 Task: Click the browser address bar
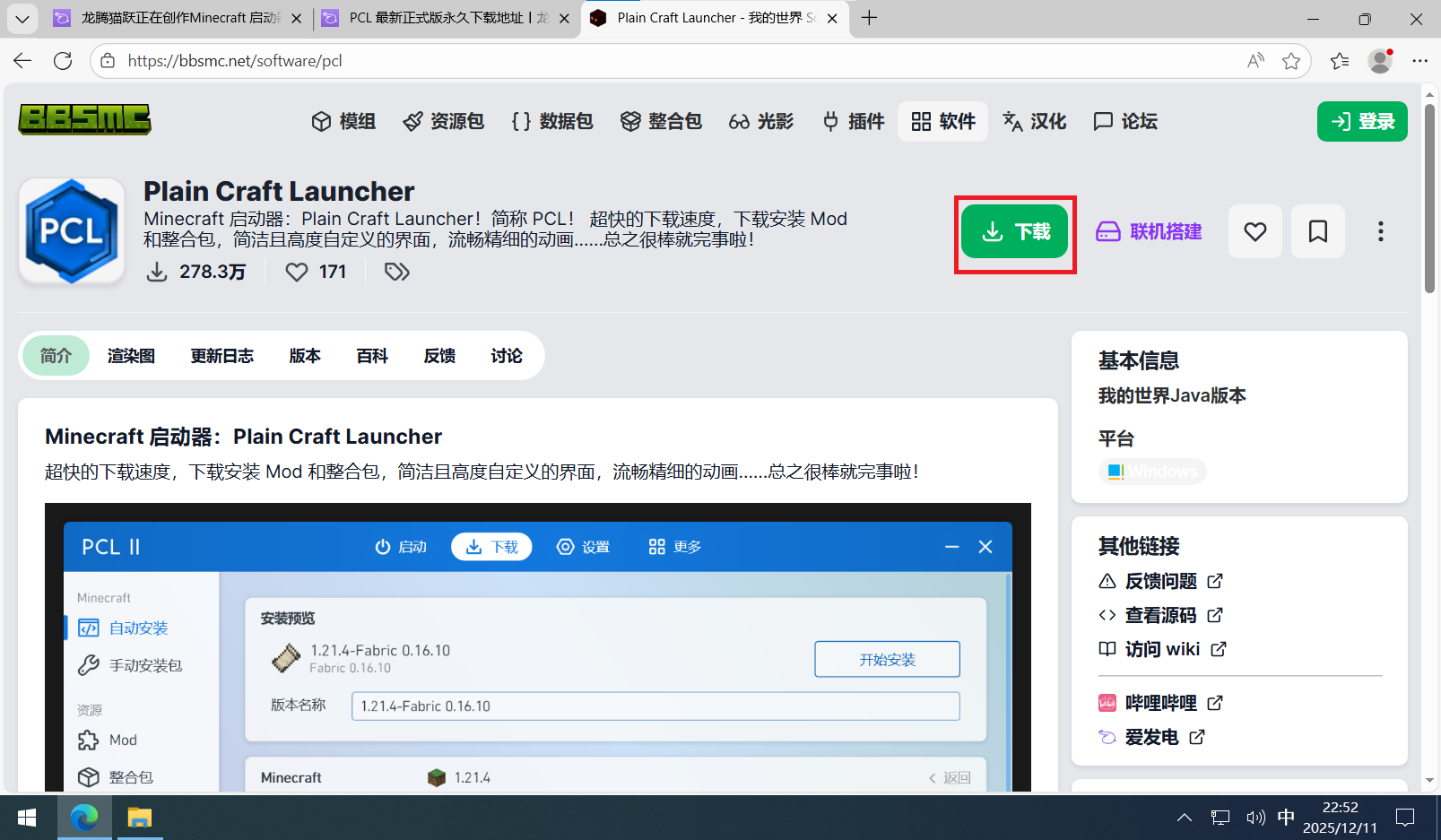[628, 61]
